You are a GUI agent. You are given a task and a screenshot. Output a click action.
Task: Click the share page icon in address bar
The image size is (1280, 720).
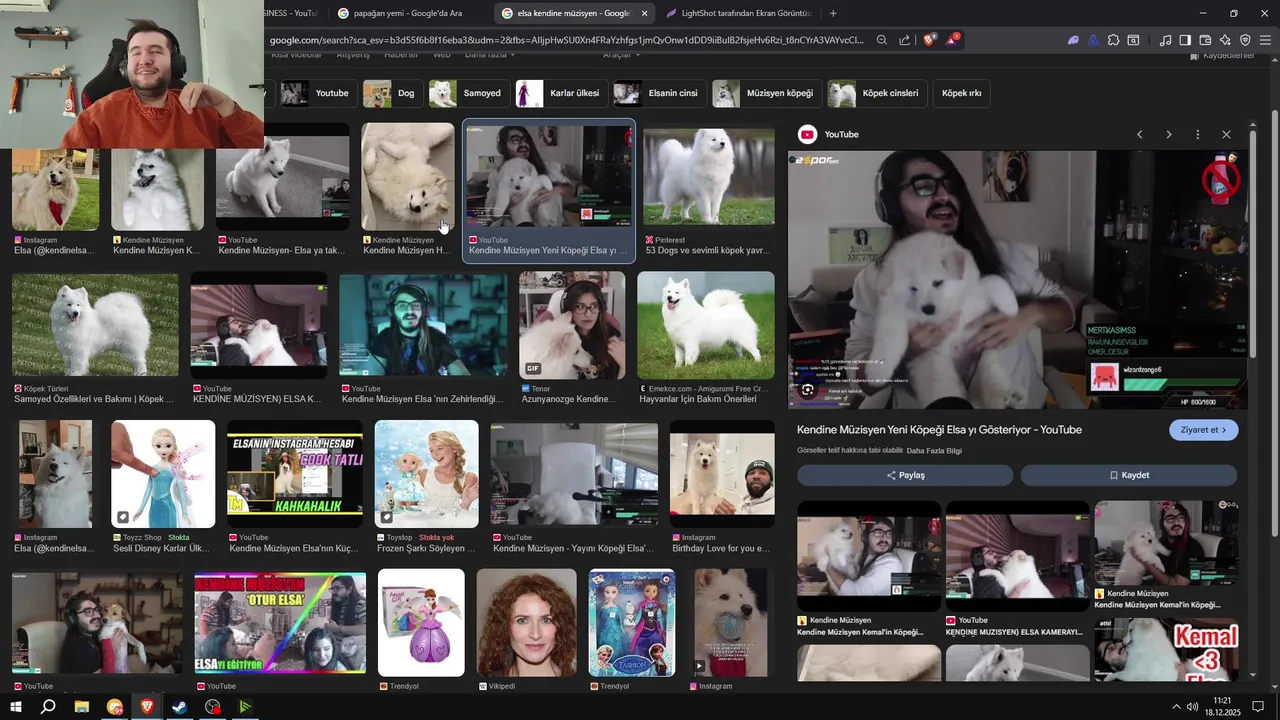pos(905,40)
